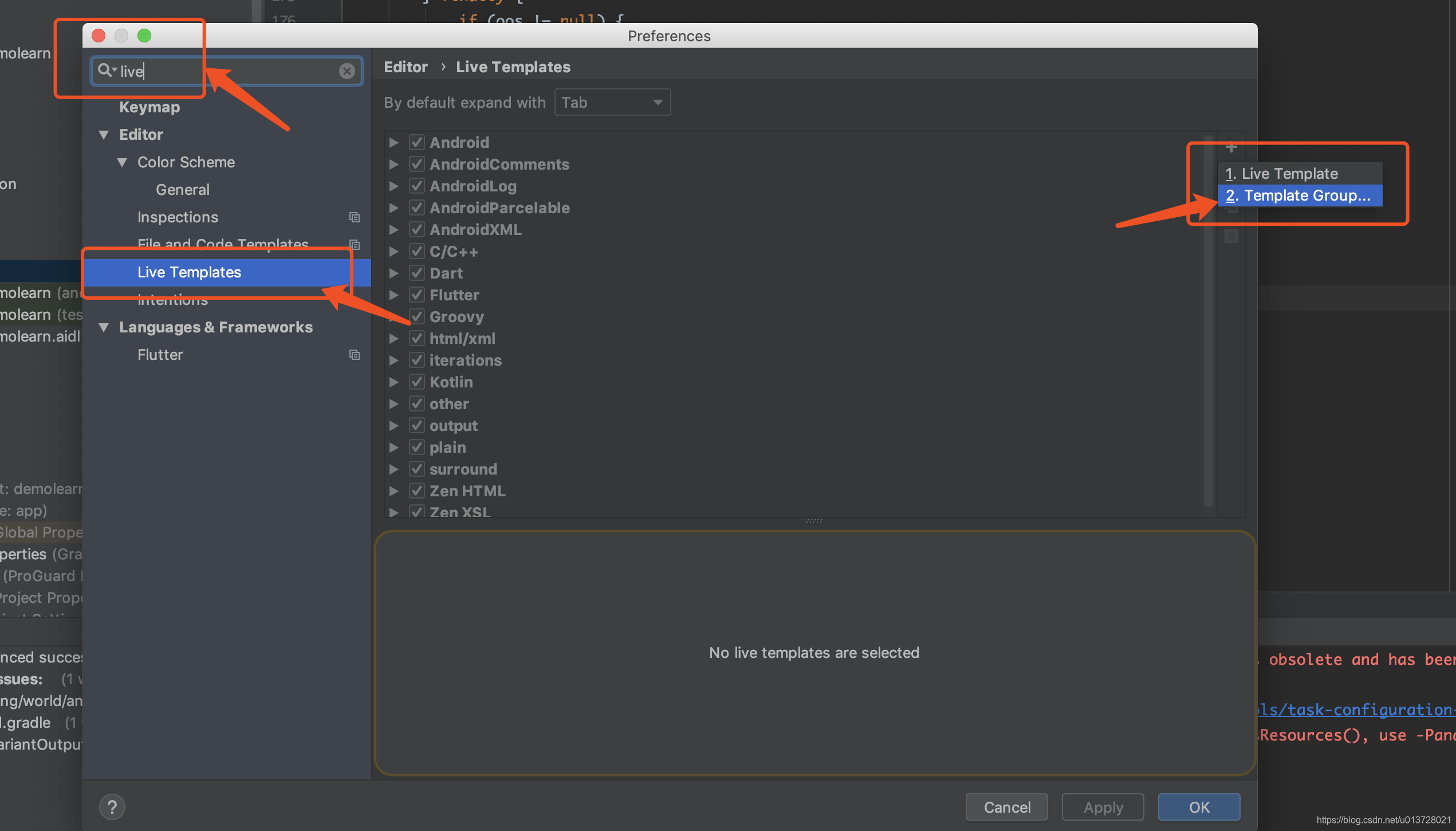Collapse the Languages & Frameworks section
Screen dimensions: 1456x831
point(104,327)
